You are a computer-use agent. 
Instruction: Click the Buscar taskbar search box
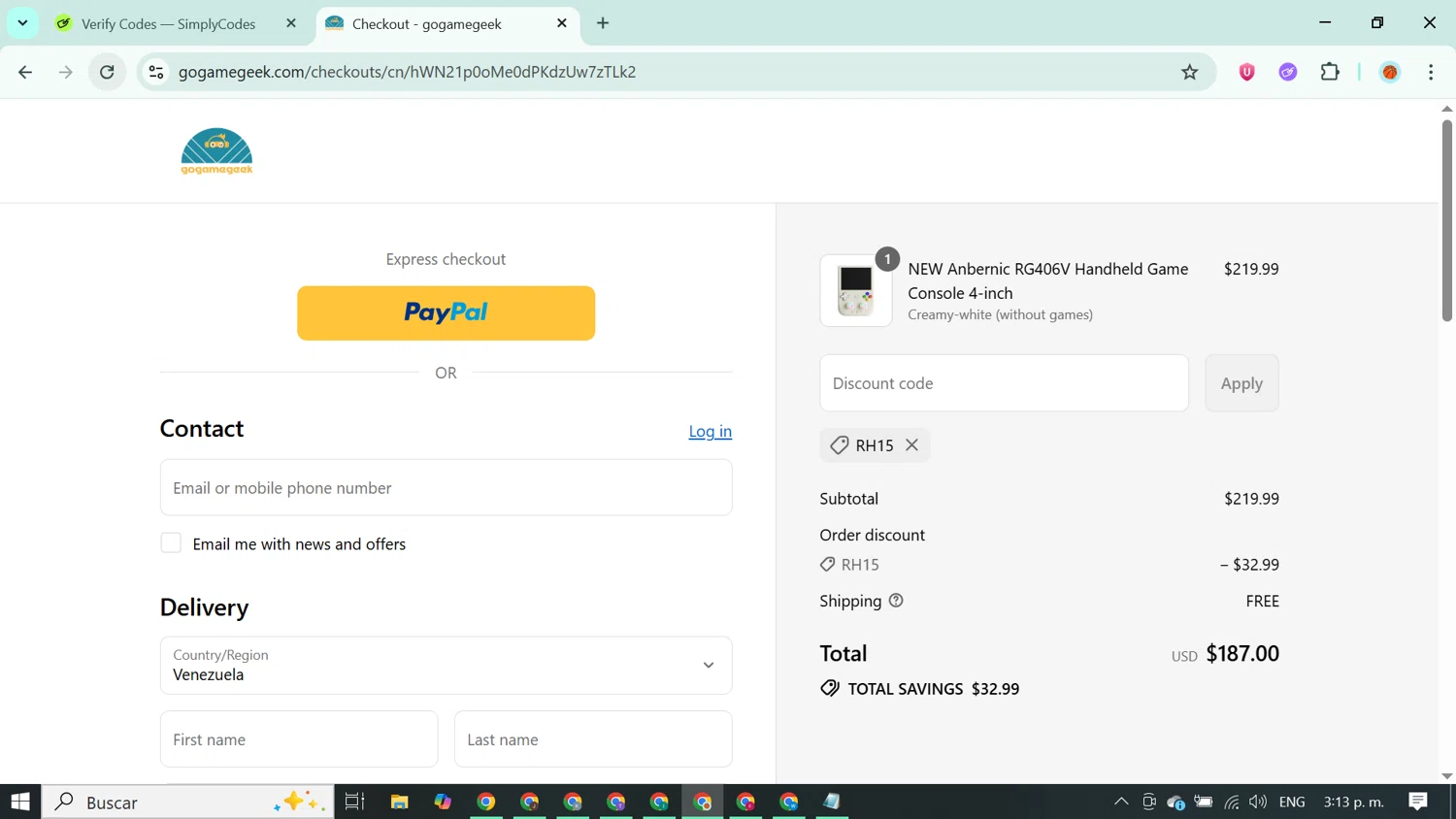[x=187, y=802]
